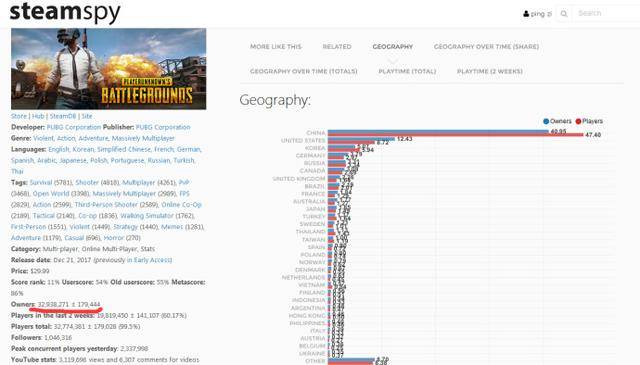Open the SteamDB link
This screenshot has height=365, width=640.
[63, 116]
